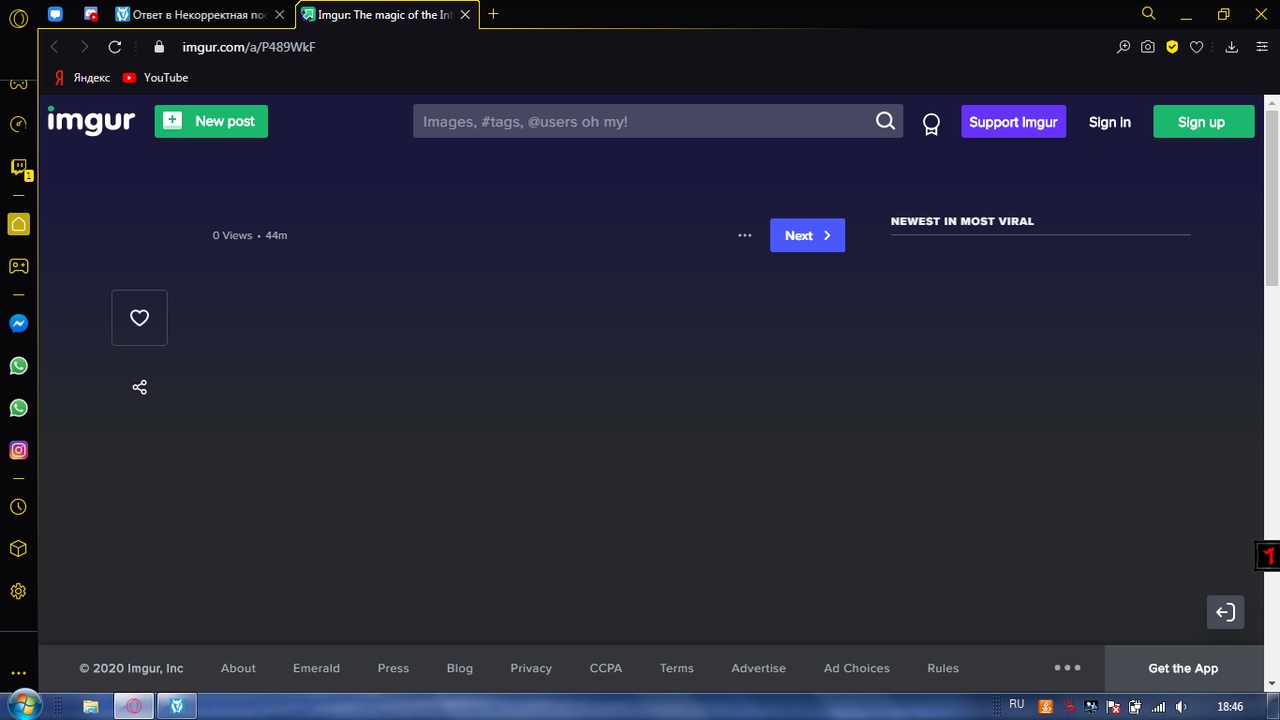Click the heart favorite button on post
The width and height of the screenshot is (1280, 720).
(x=139, y=318)
